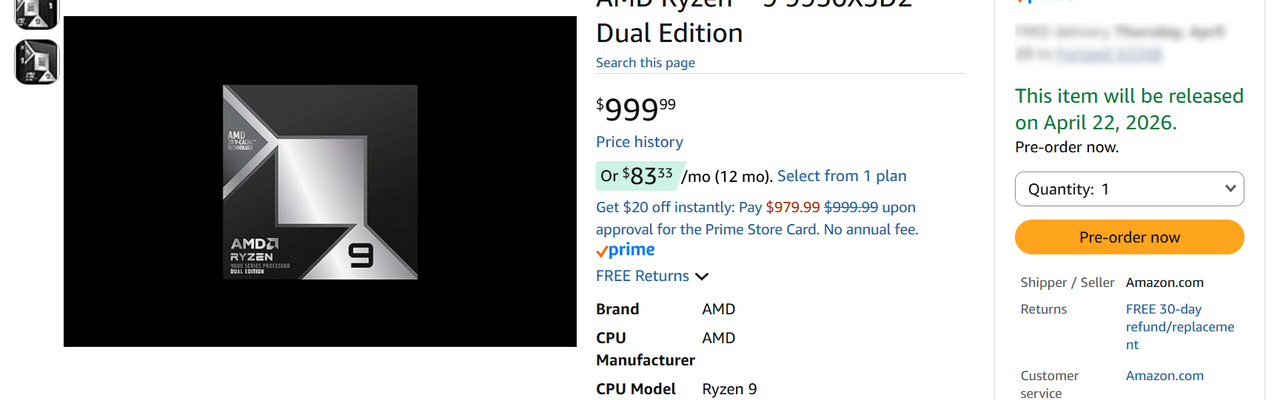Expand the chevron next to FREE Returns

702,277
